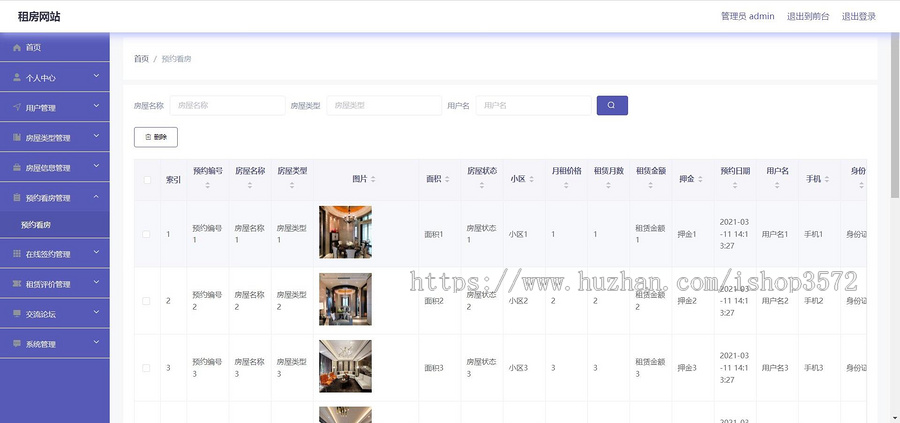900x423 pixels.
Task: Select the 预约看房 submenu item
Action: point(55,225)
